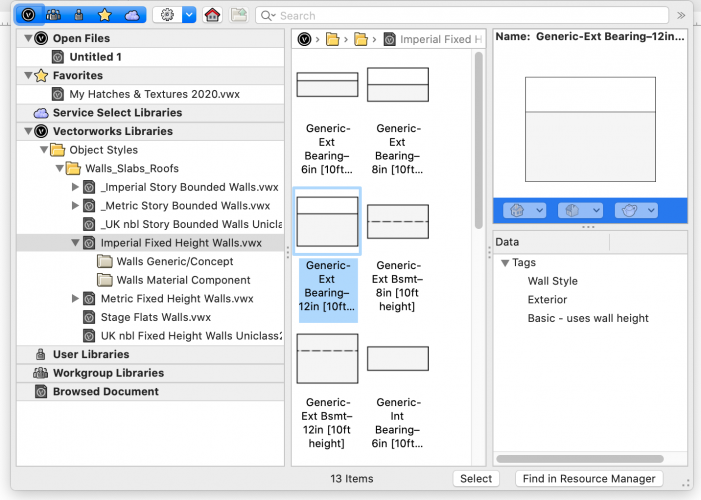Click the Workgroup Libraries toolbar icon

[x=54, y=15]
